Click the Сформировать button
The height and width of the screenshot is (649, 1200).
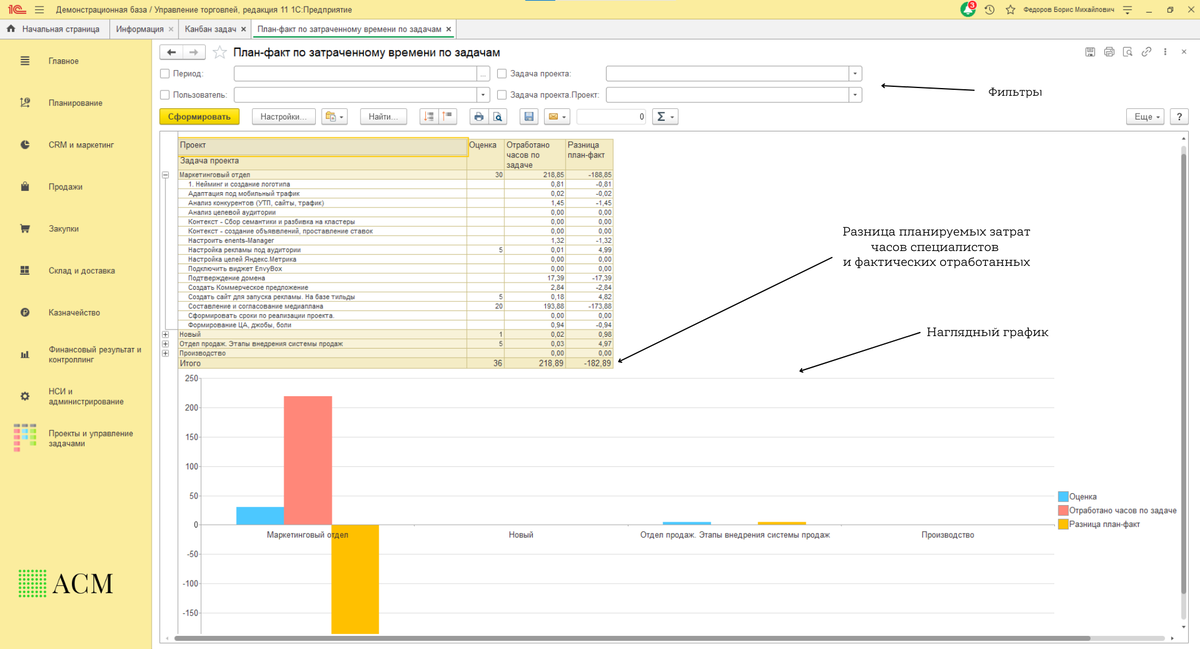tap(199, 117)
